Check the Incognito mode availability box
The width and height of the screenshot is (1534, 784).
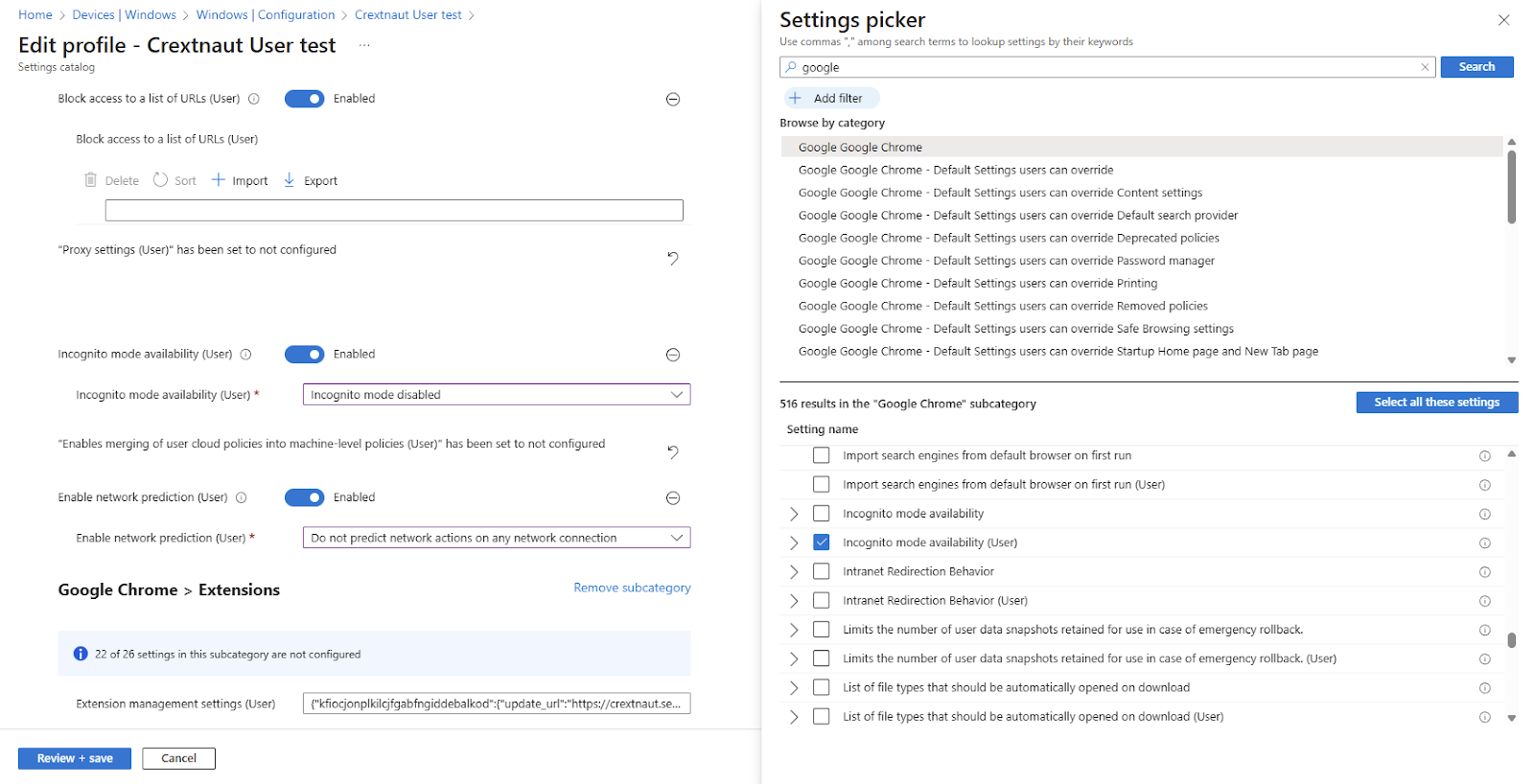click(x=822, y=514)
